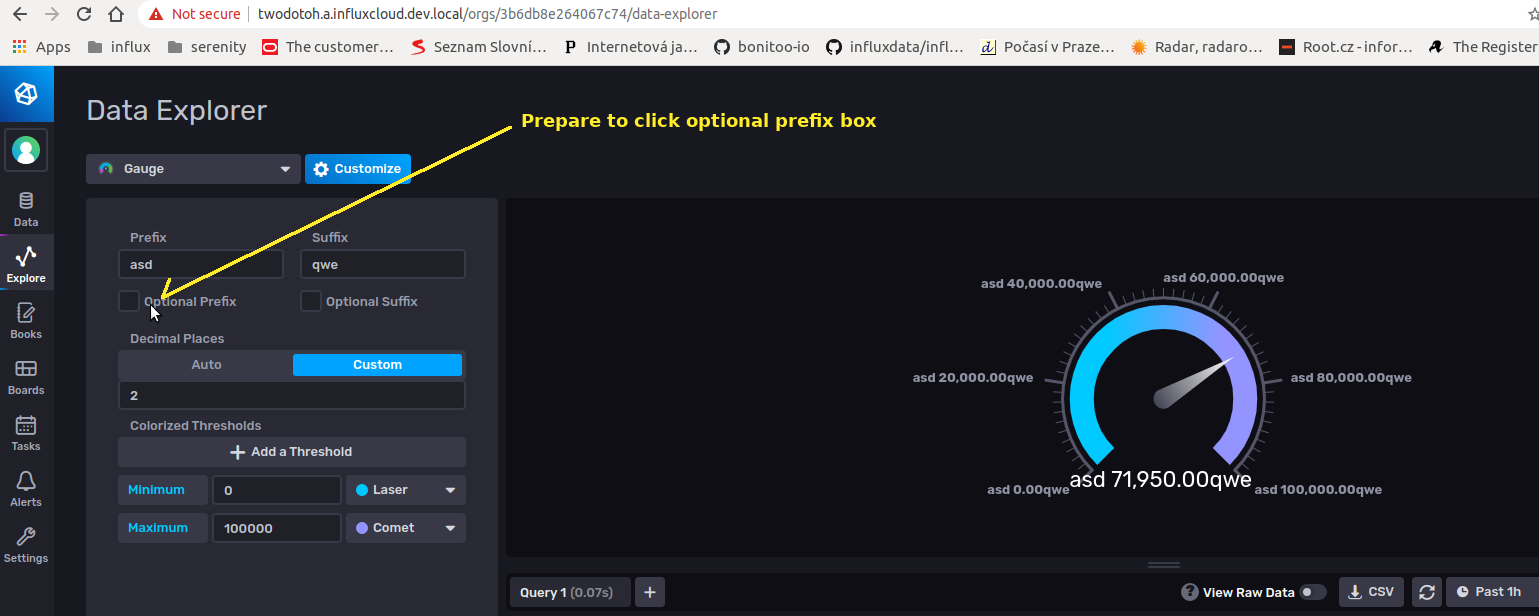Image resolution: width=1539 pixels, height=616 pixels.
Task: Open the Boards section
Action: pyautogui.click(x=26, y=376)
